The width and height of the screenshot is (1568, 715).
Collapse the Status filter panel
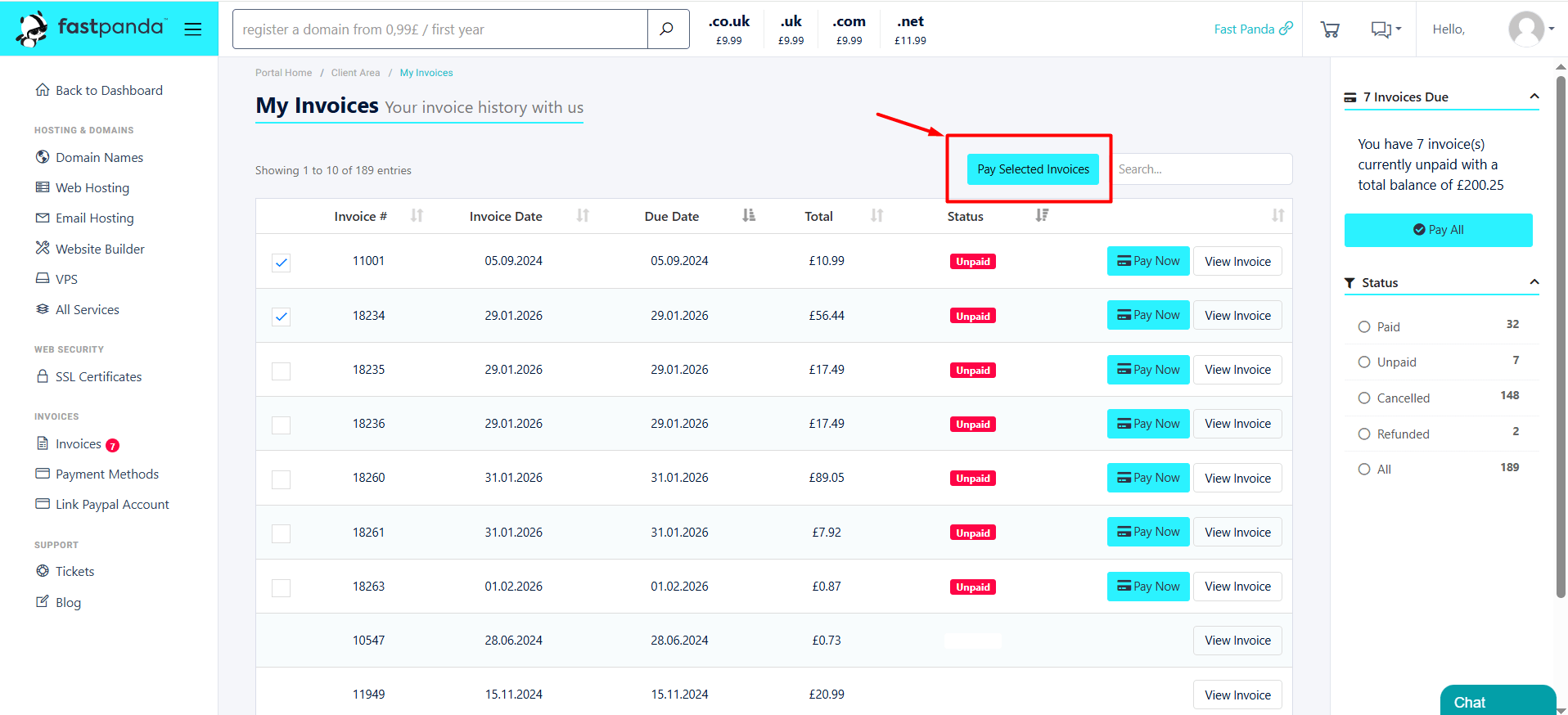coord(1534,282)
